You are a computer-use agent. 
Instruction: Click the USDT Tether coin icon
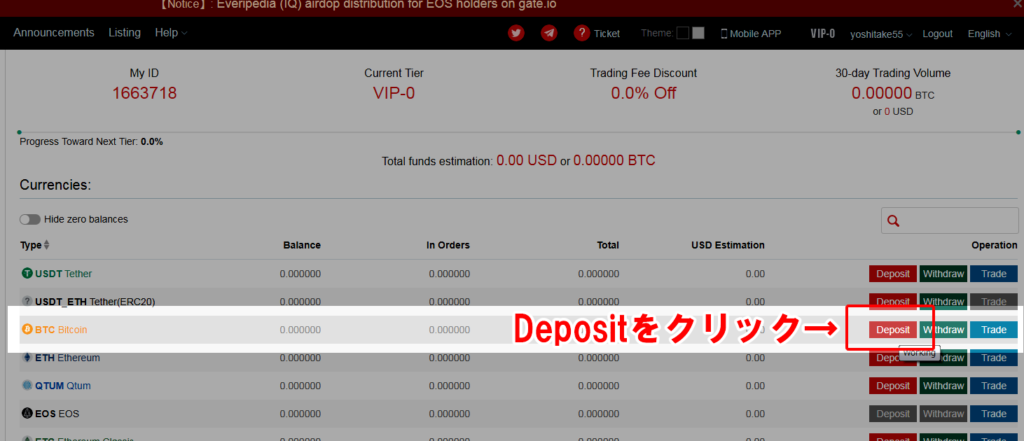click(x=27, y=274)
